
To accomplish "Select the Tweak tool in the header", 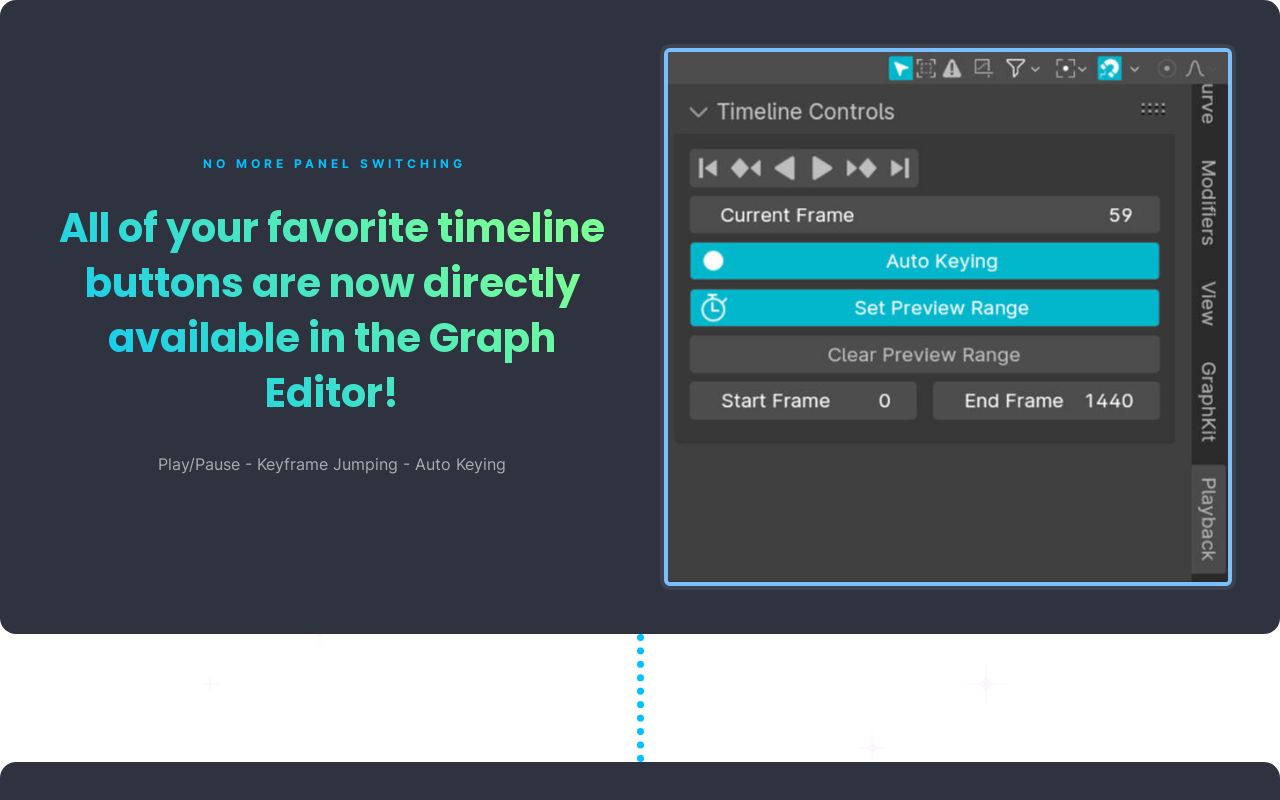I will coord(899,68).
